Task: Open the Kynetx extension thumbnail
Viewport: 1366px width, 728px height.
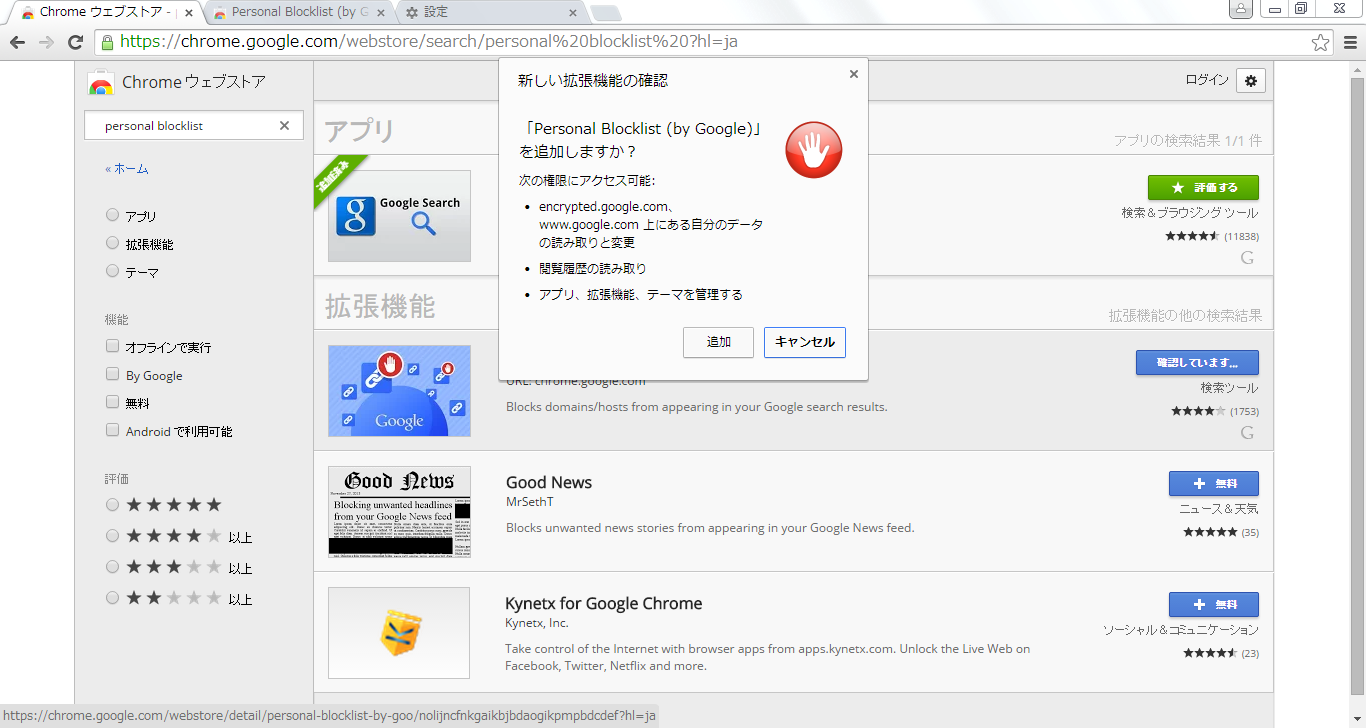Action: click(x=399, y=633)
